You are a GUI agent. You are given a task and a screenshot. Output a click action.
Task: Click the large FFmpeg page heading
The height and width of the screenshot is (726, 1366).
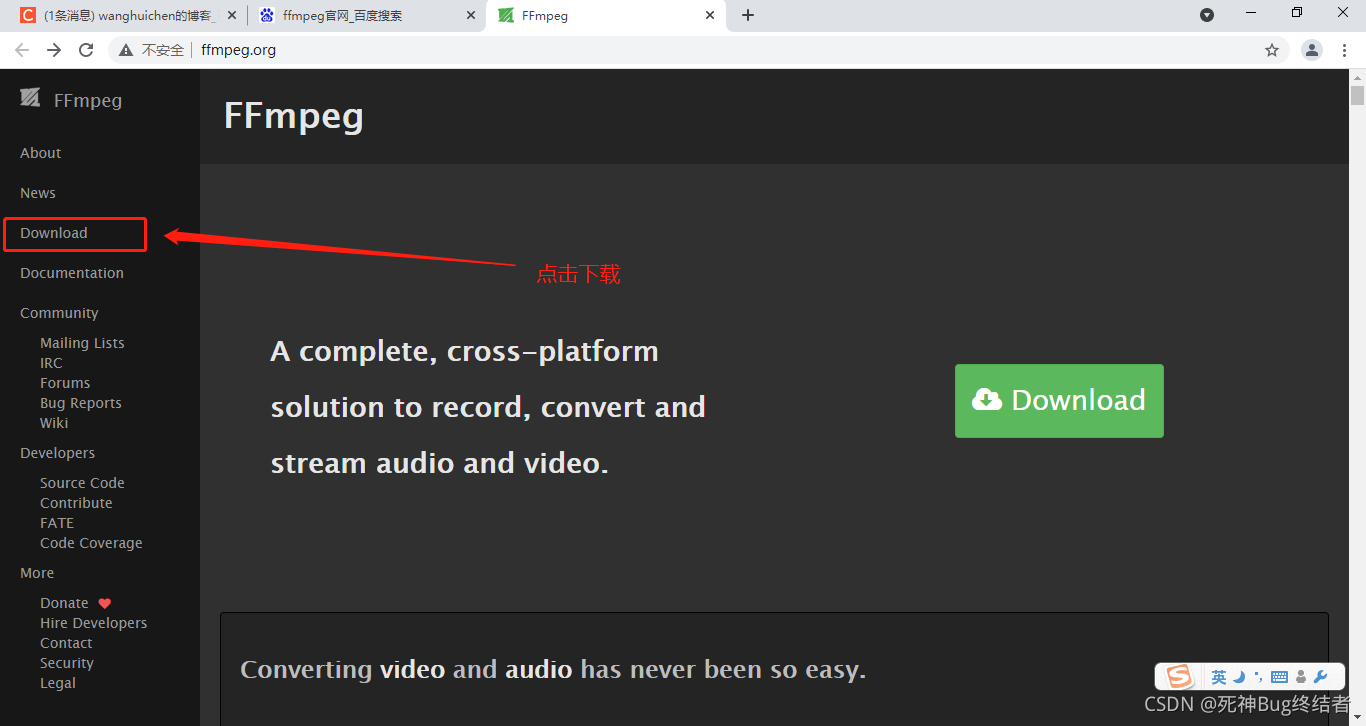coord(294,116)
